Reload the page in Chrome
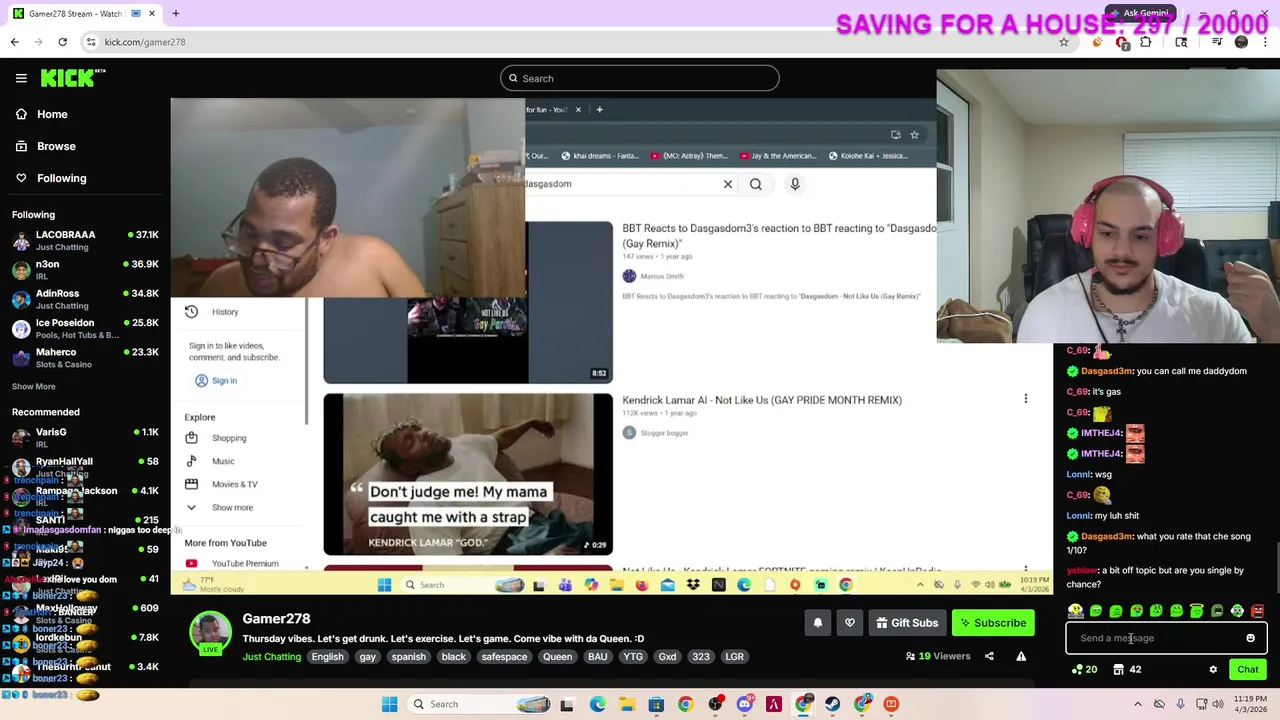 [62, 42]
